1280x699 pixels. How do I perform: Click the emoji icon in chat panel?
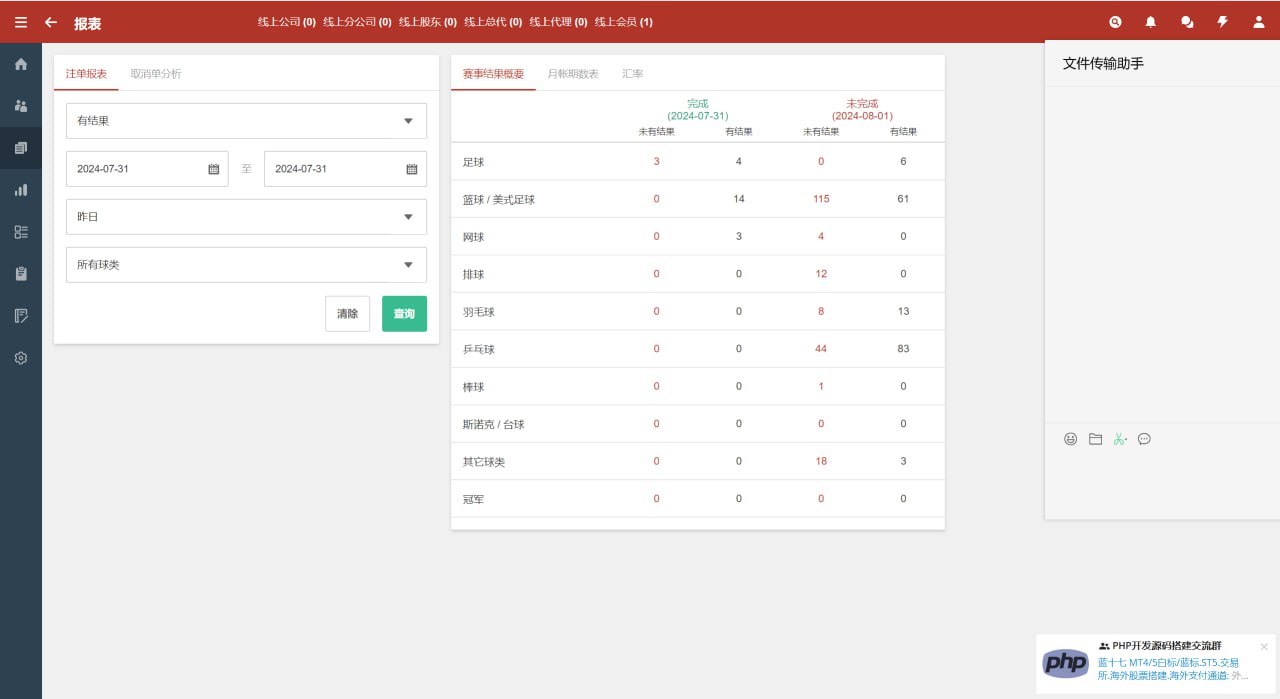coord(1070,439)
